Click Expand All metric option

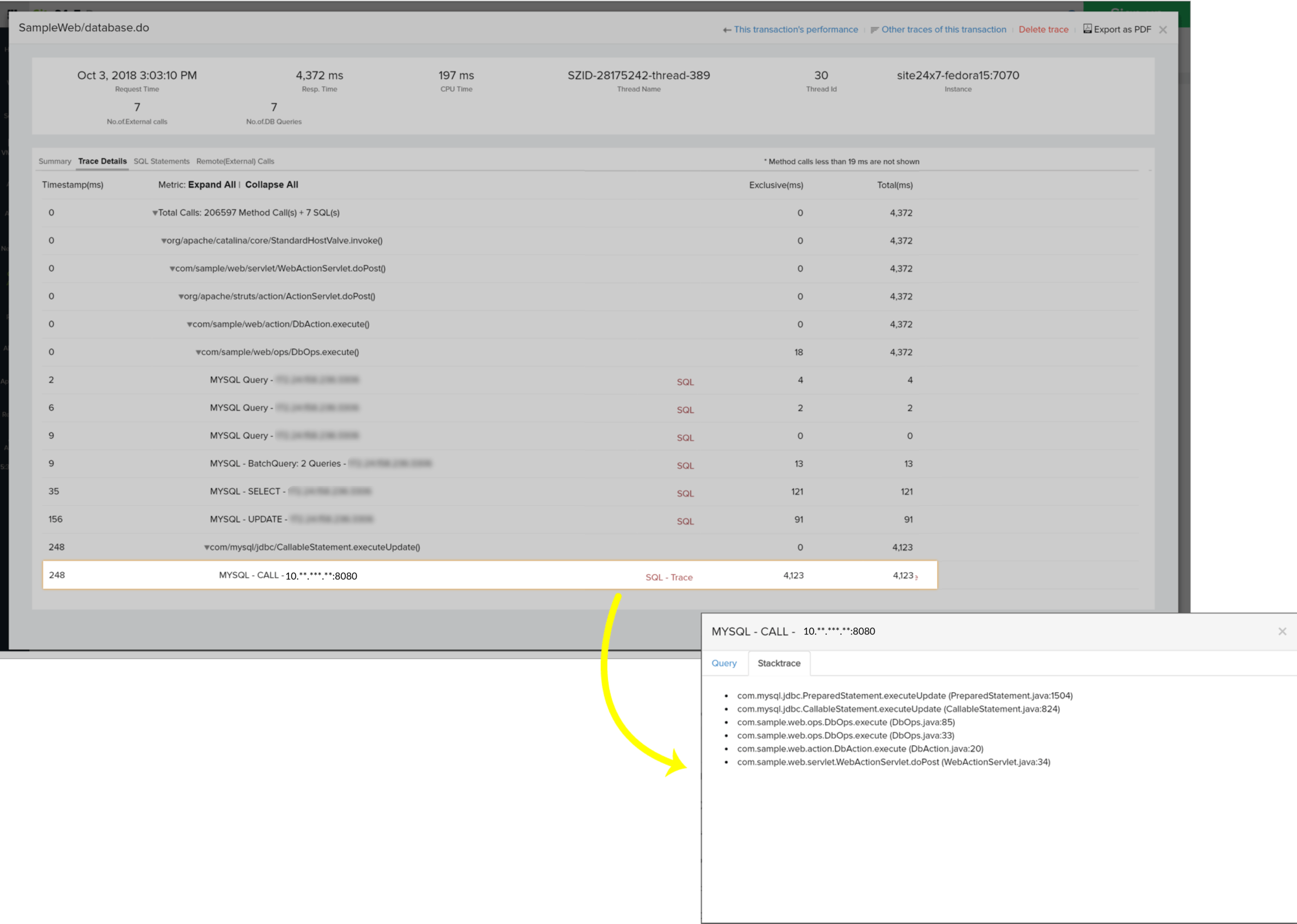[x=212, y=185]
